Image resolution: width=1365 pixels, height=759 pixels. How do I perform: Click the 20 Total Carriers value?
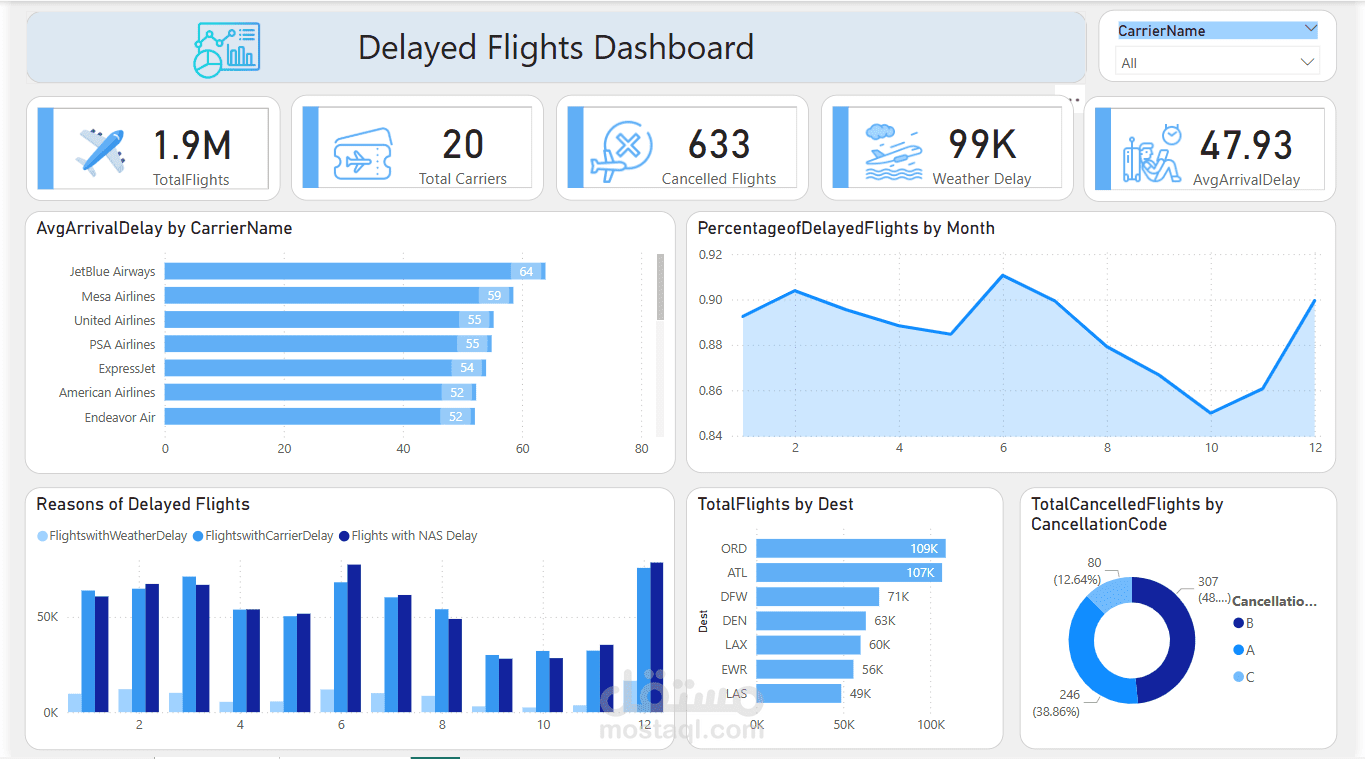click(463, 146)
